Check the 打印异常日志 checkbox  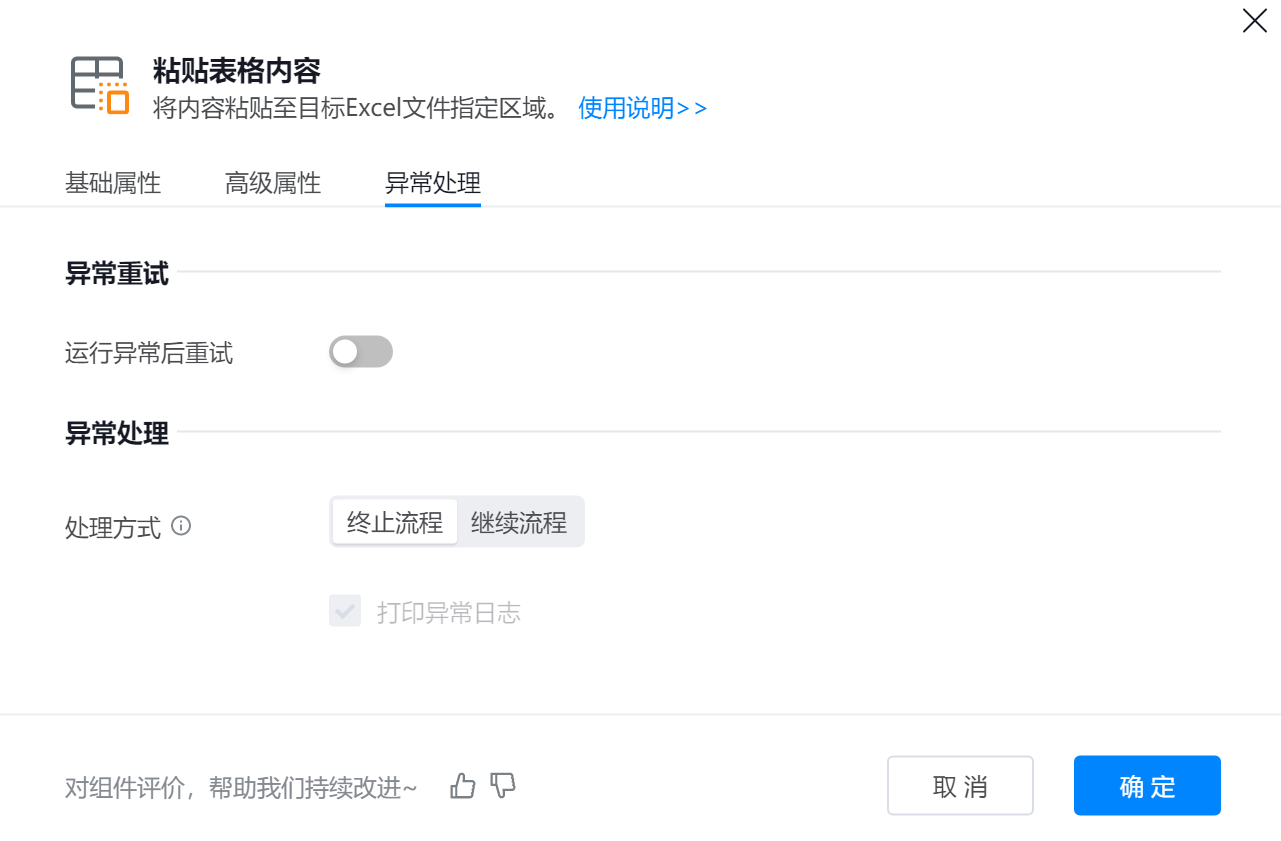[345, 611]
